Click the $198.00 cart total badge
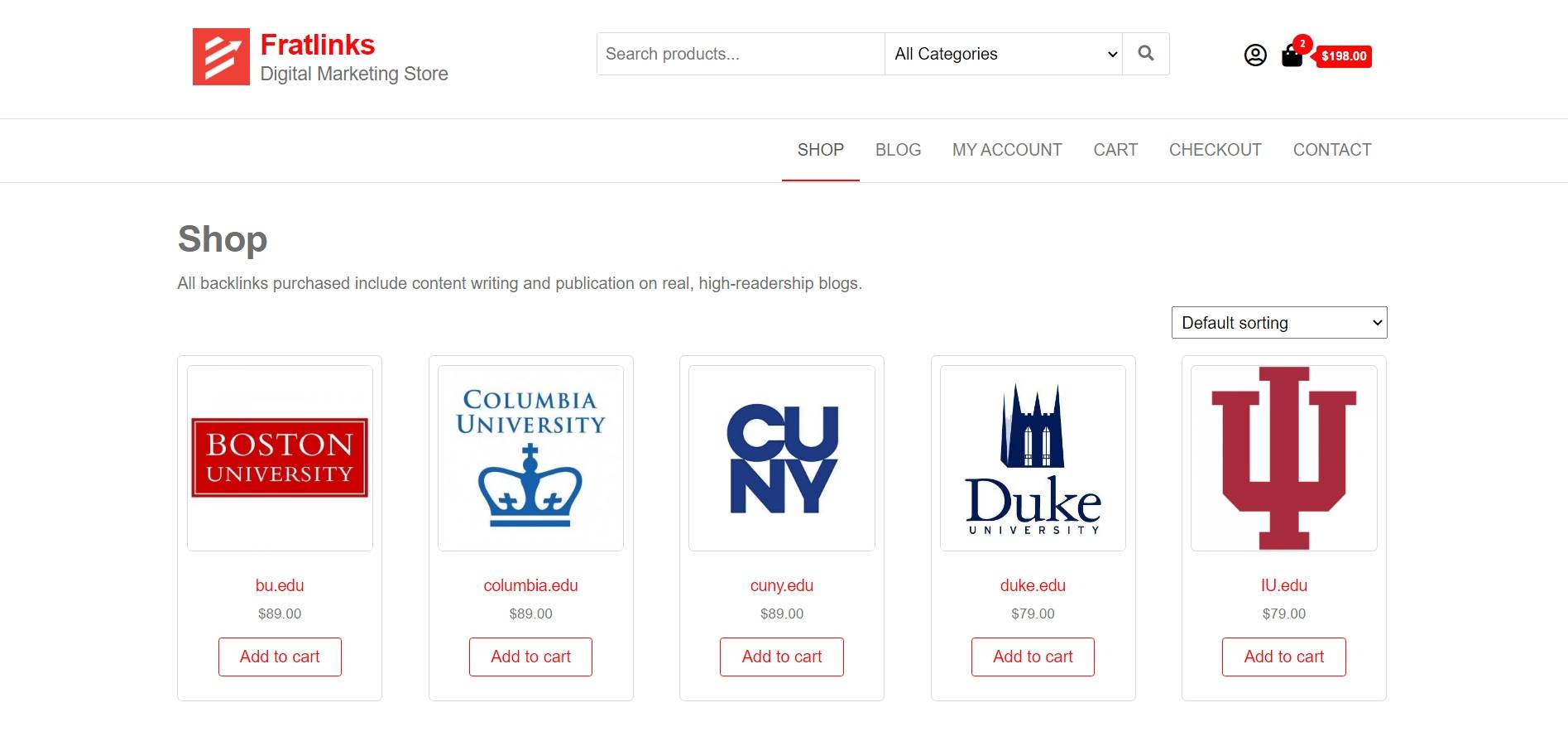Viewport: 1568px width, 741px height. (x=1345, y=56)
